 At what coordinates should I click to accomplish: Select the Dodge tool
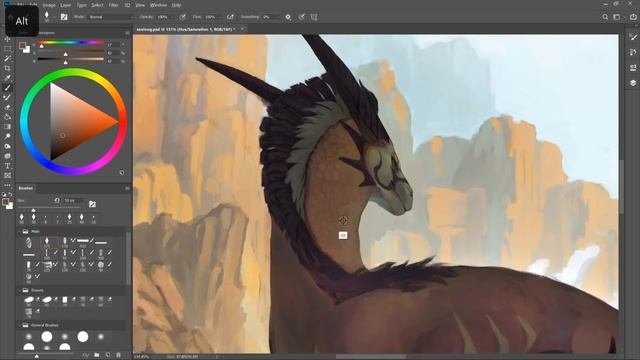point(7,136)
